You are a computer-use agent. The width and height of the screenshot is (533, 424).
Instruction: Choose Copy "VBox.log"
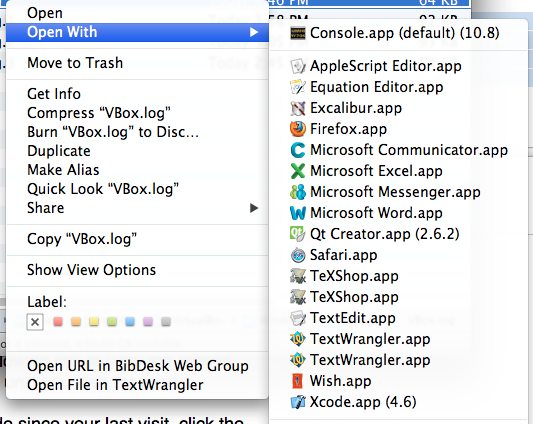137,239
